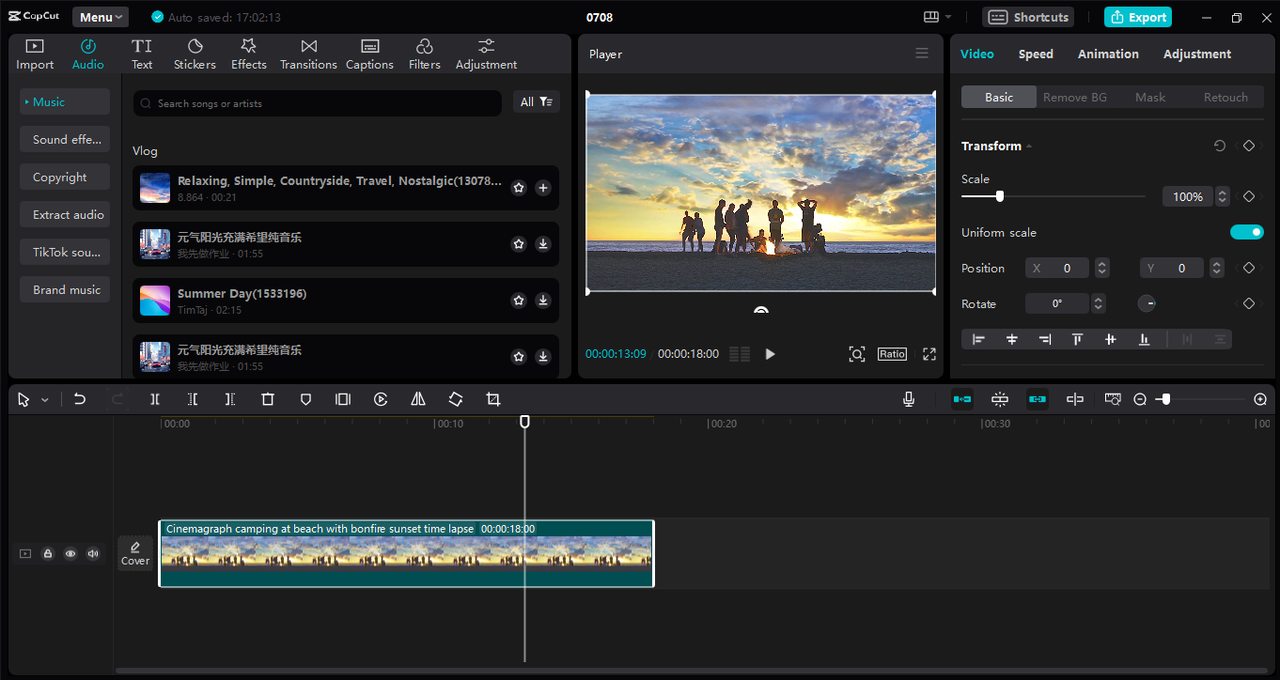Image resolution: width=1280 pixels, height=680 pixels.
Task: Enter fullscreen preview in the Player
Action: pyautogui.click(x=929, y=354)
